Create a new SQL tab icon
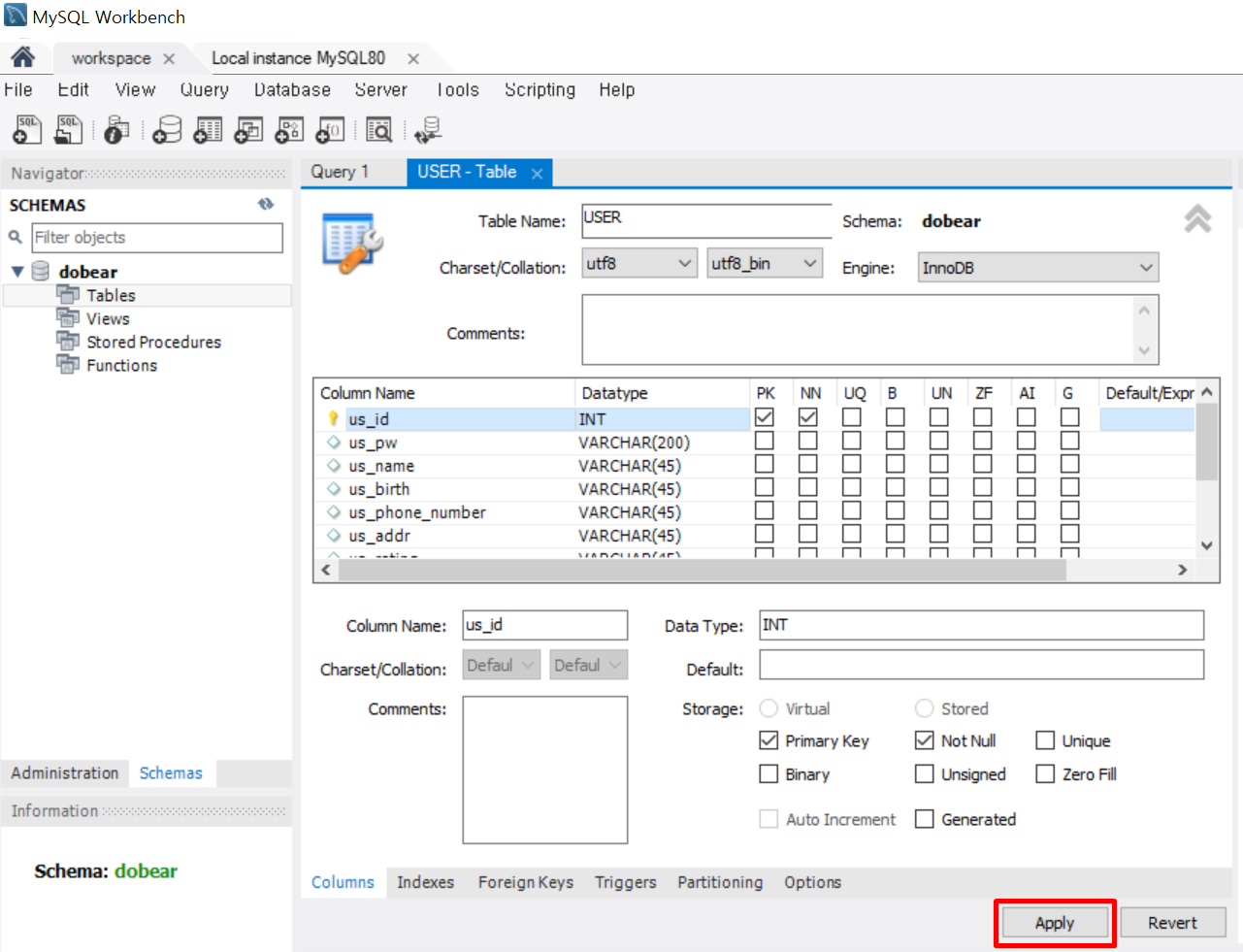The image size is (1243, 952). pos(27,129)
